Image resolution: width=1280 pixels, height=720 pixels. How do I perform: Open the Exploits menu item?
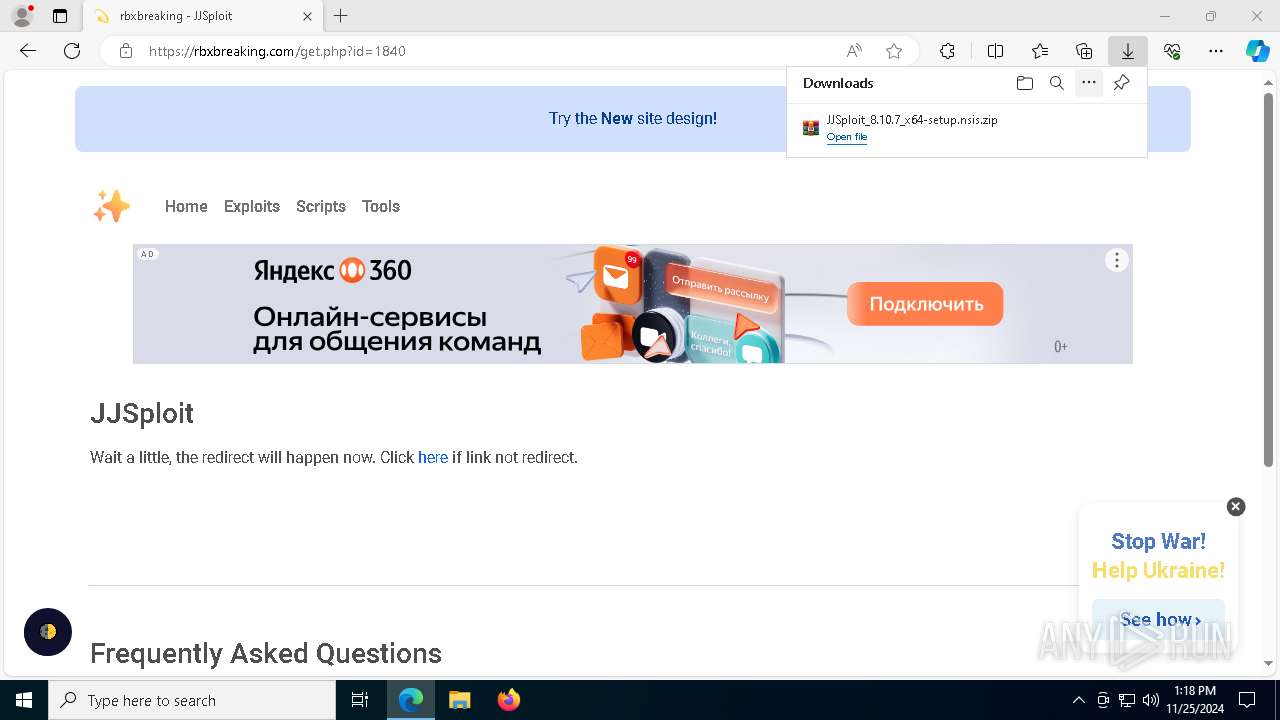(x=252, y=206)
